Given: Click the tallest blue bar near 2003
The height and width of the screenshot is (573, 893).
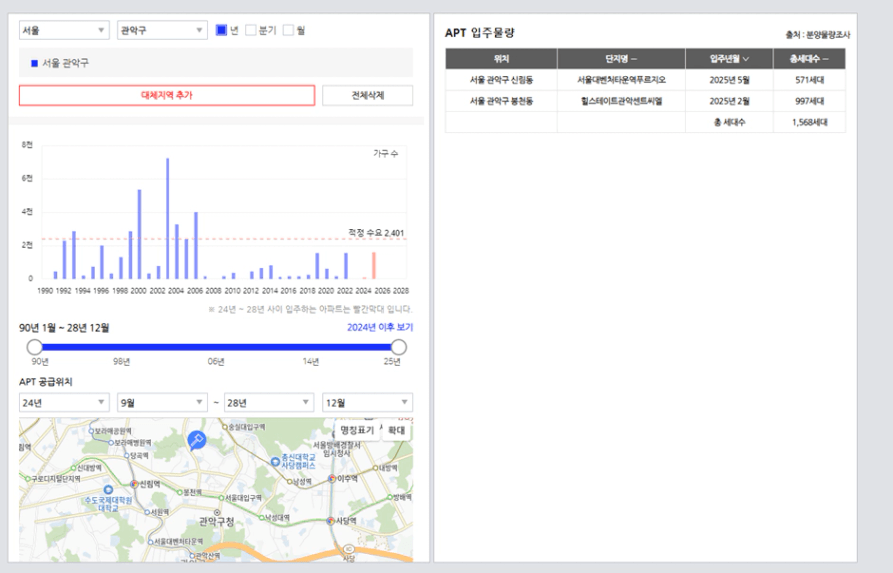Looking at the screenshot, I should tap(167, 218).
